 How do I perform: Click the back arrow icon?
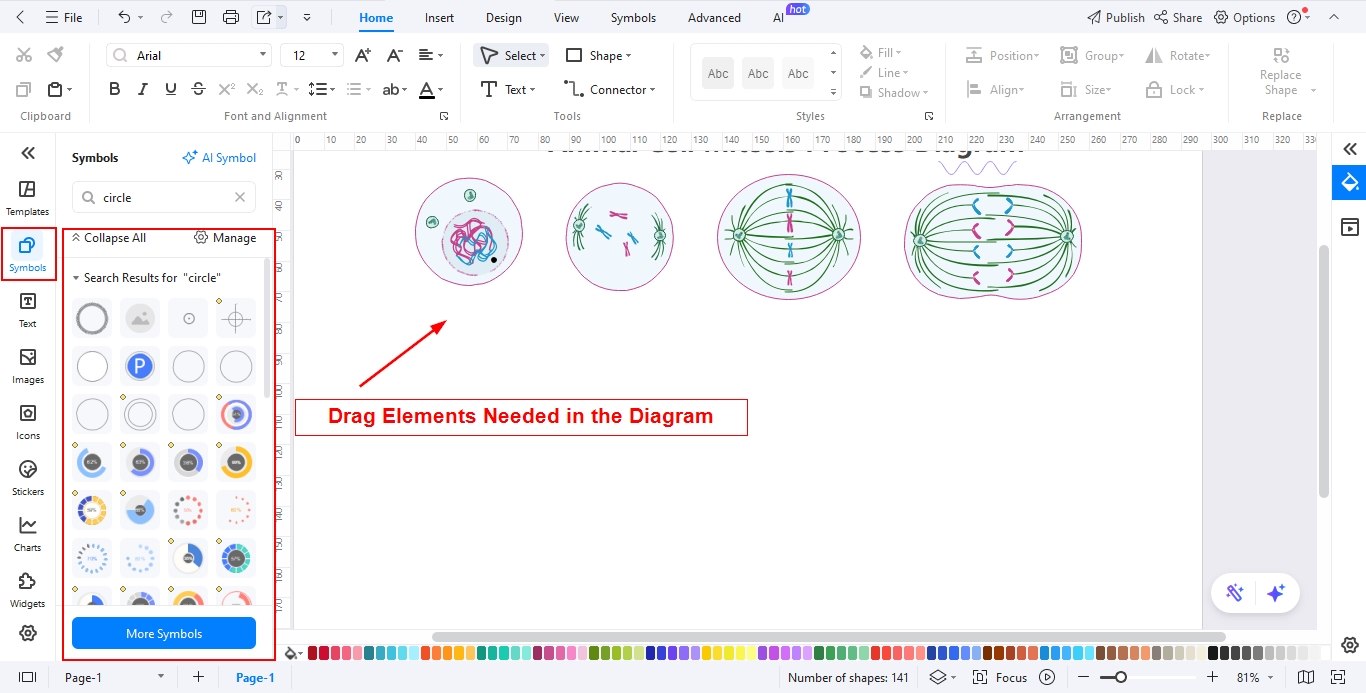click(x=21, y=17)
